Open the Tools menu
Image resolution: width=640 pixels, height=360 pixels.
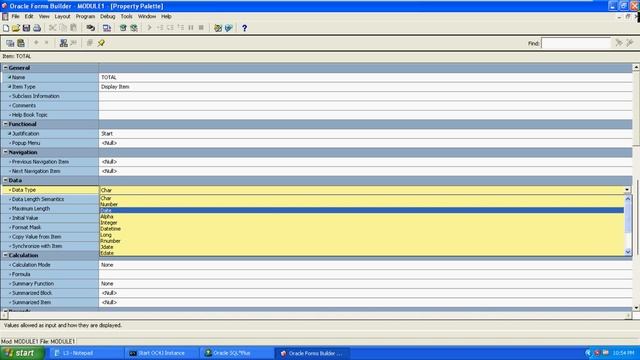(127, 16)
